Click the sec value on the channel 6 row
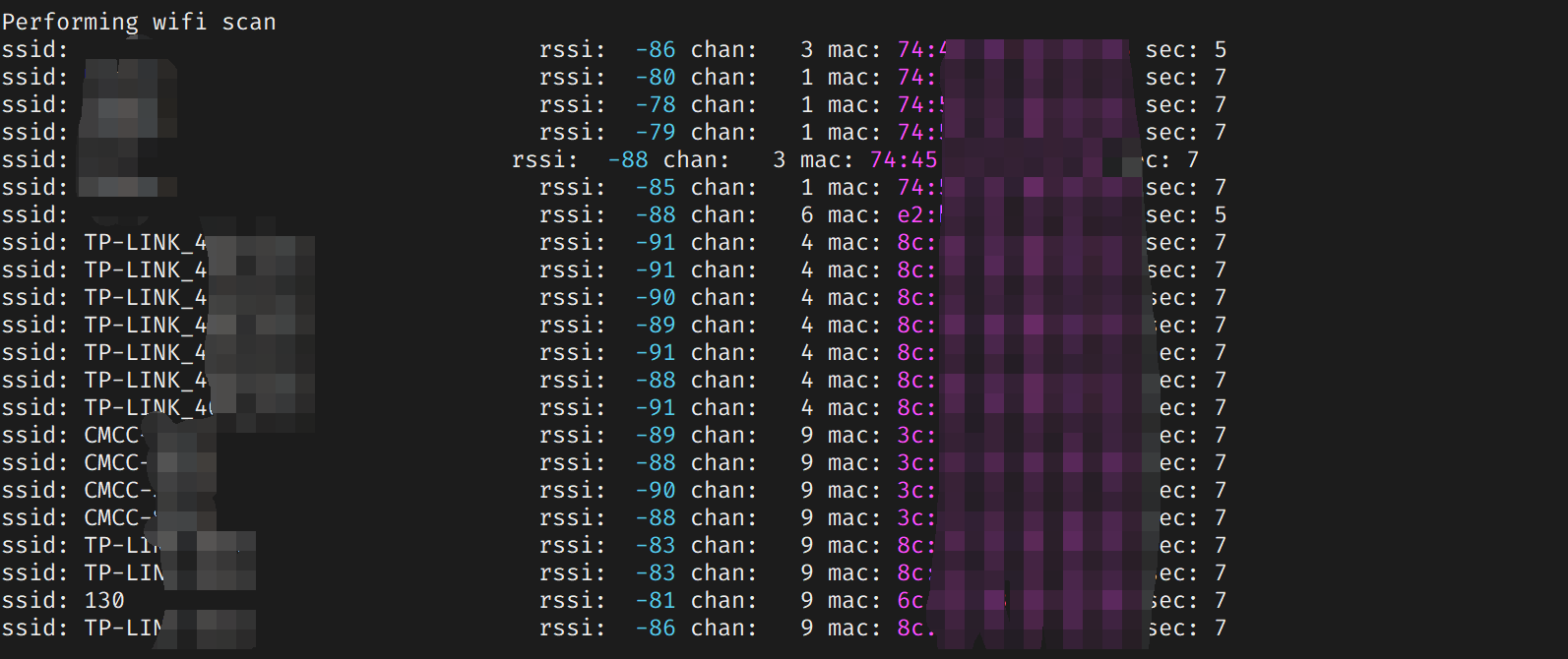This screenshot has width=1568, height=659. tap(1220, 214)
